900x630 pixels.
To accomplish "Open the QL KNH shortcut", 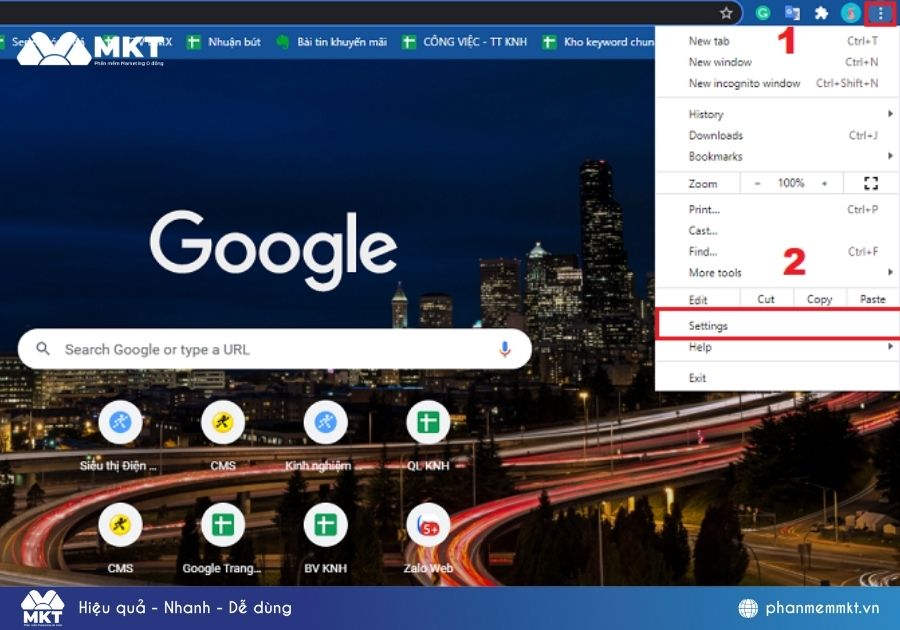I will point(427,423).
